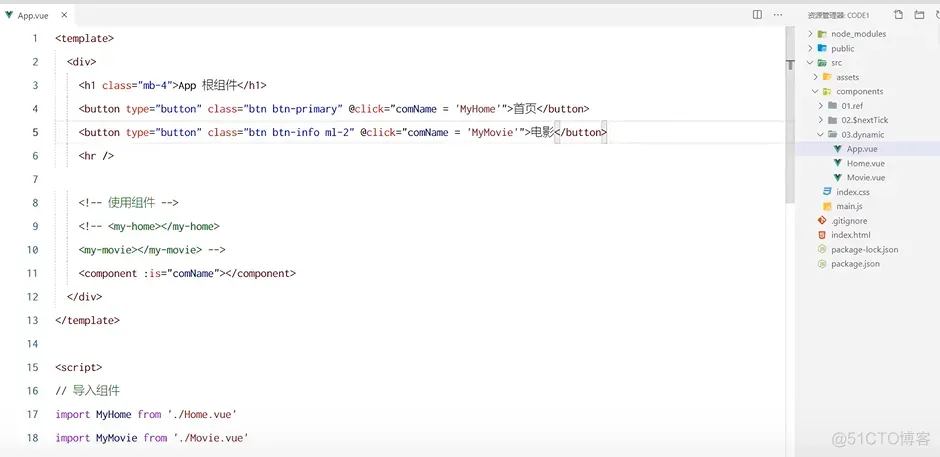Click the icon beside package-lock.json
Image resolution: width=940 pixels, height=457 pixels.
point(822,249)
